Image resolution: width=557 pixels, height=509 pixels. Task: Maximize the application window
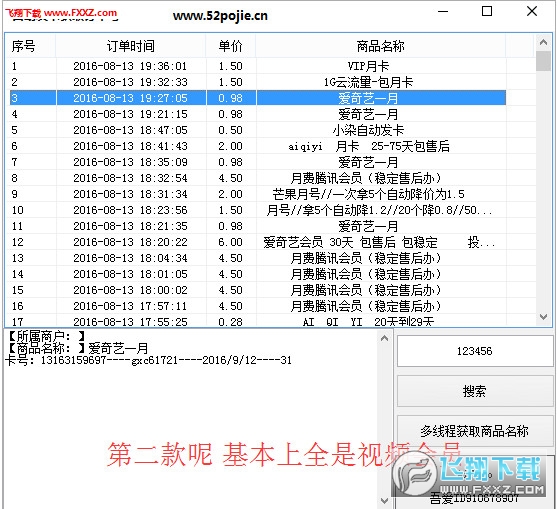coord(487,11)
